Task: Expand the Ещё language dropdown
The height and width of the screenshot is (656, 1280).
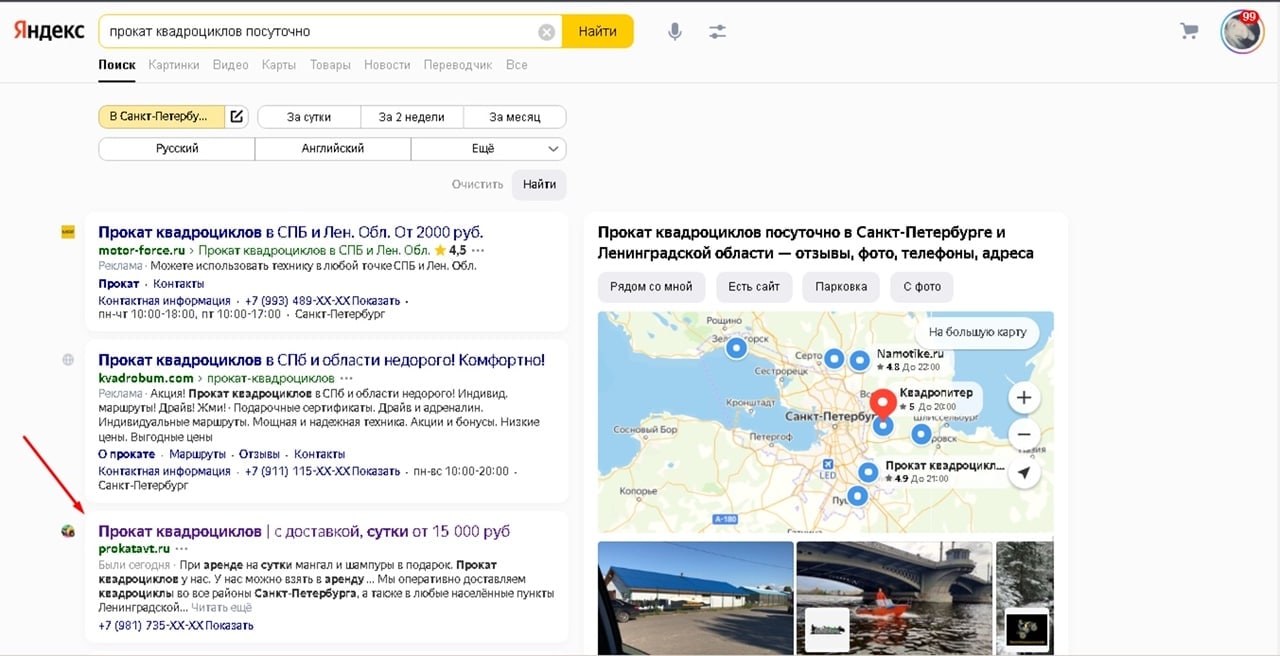Action: (489, 149)
